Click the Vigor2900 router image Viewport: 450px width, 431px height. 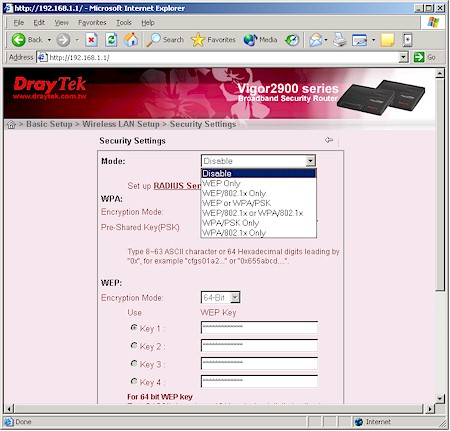[x=381, y=97]
